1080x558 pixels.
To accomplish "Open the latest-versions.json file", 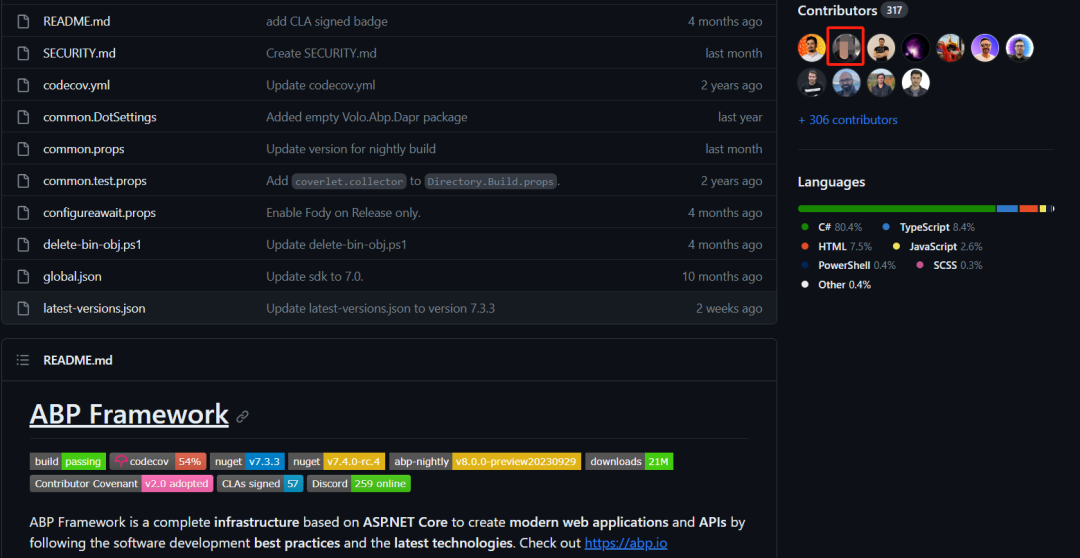I will coord(94,309).
